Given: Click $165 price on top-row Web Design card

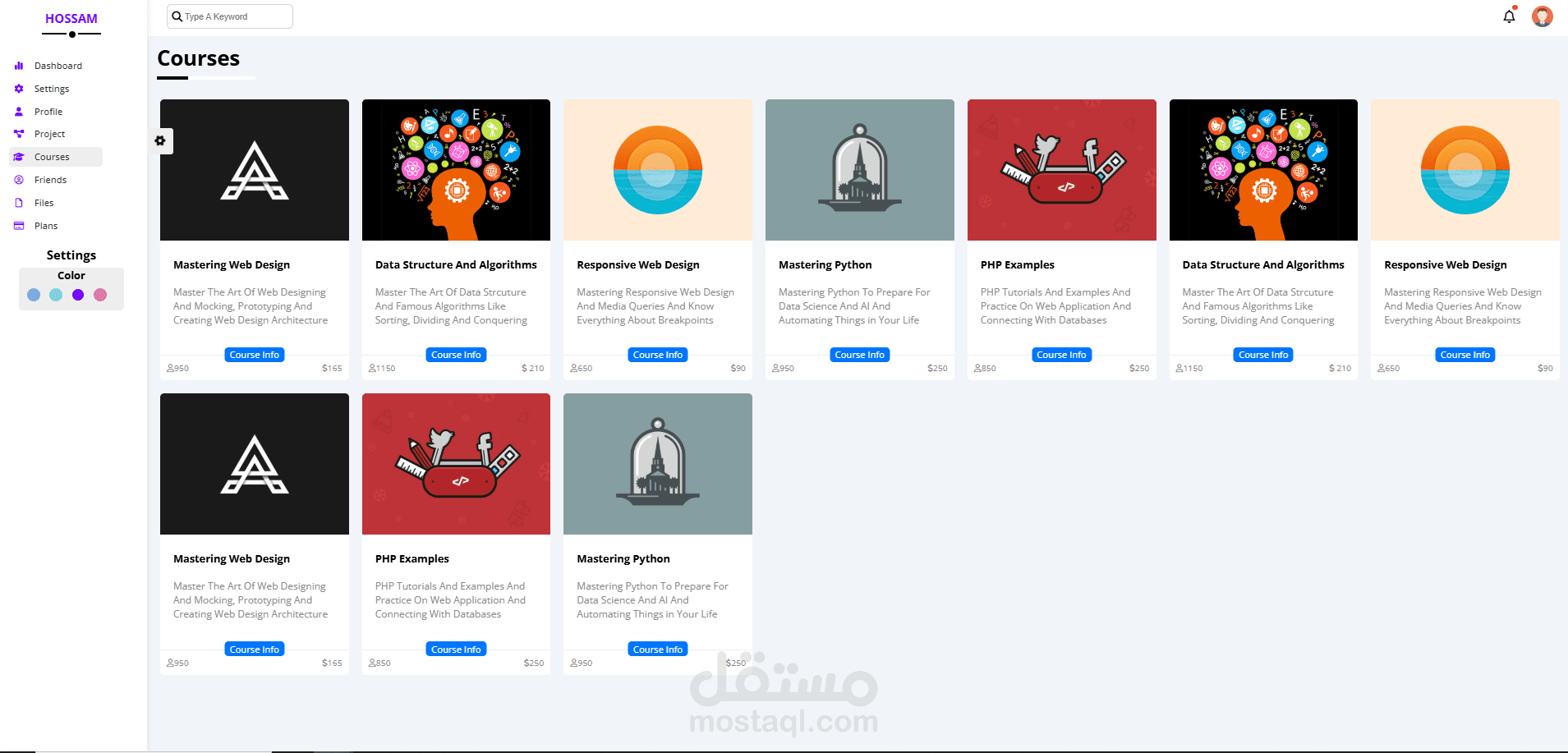Looking at the screenshot, I should (x=332, y=369).
